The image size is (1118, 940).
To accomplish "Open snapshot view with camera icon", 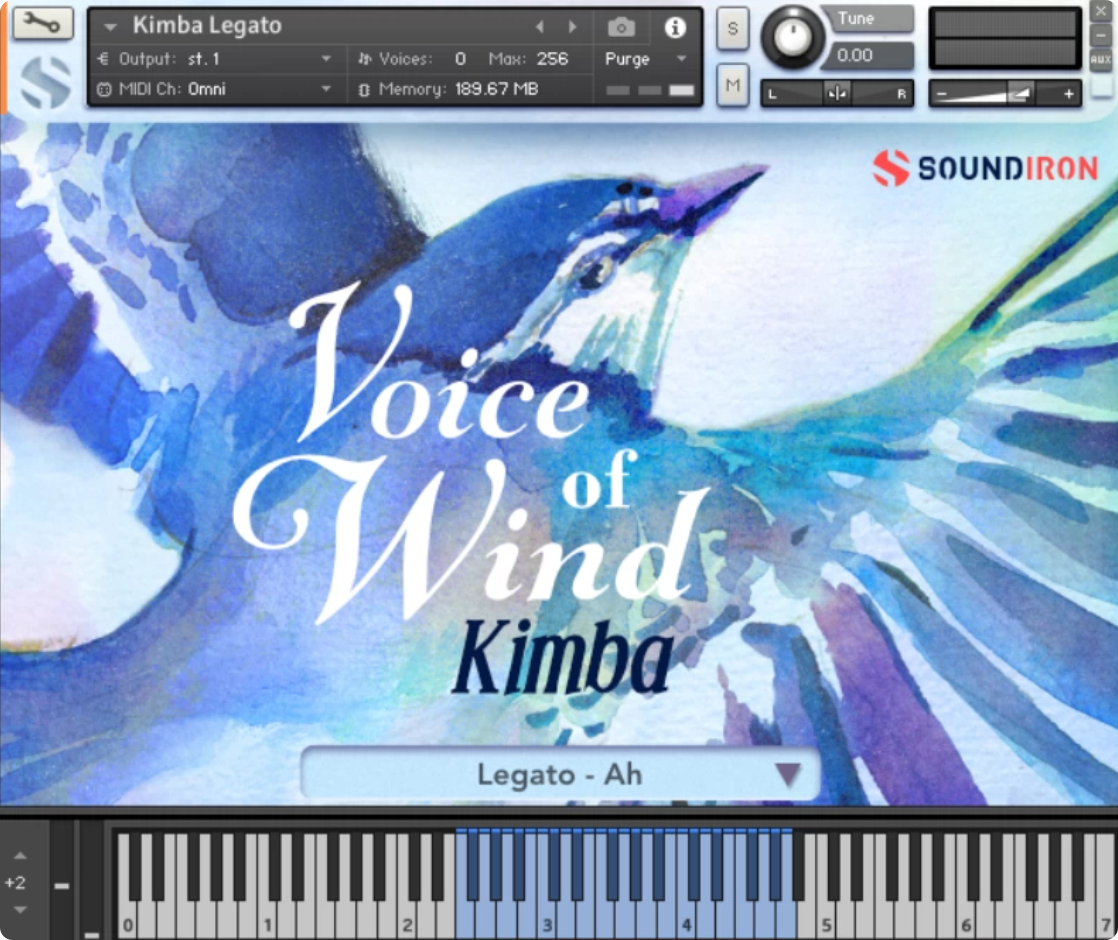I will [621, 27].
